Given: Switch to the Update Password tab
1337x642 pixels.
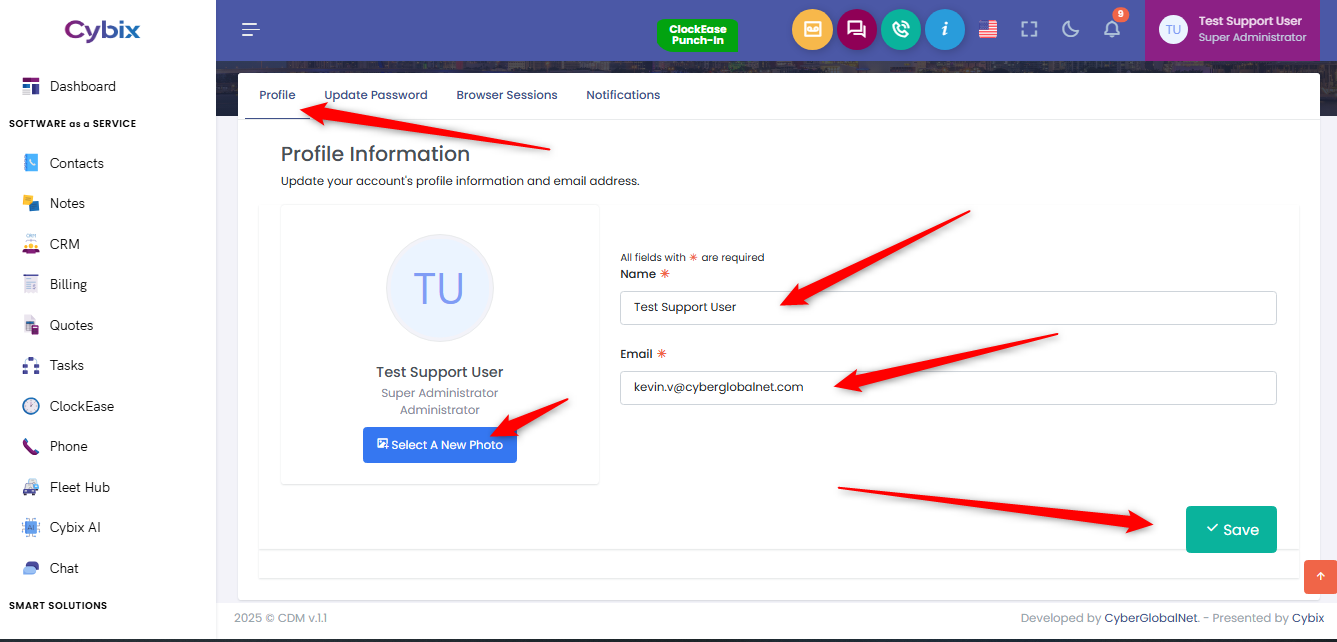Looking at the screenshot, I should pyautogui.click(x=376, y=95).
